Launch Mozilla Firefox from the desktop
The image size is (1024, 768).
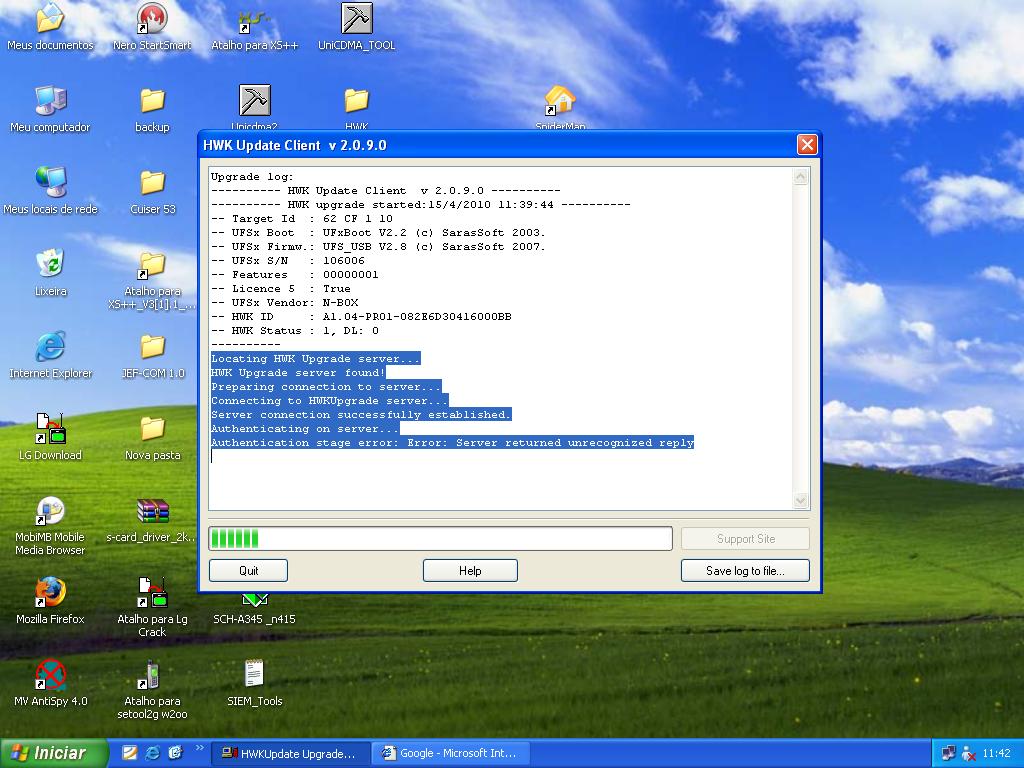(x=50, y=601)
